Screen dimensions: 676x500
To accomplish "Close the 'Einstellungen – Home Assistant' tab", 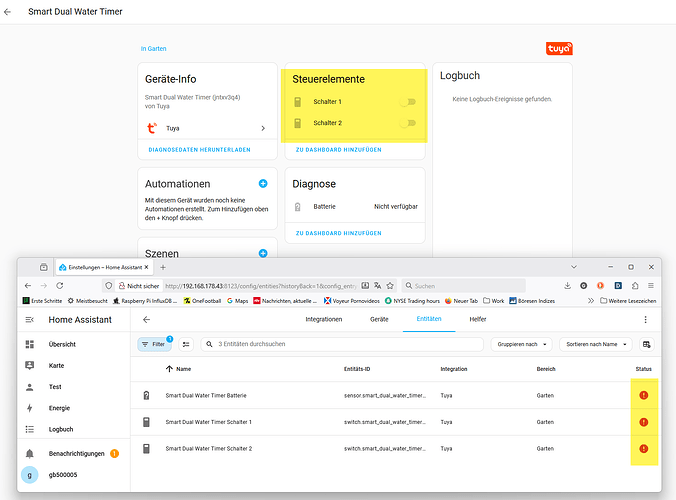I will (x=147, y=267).
